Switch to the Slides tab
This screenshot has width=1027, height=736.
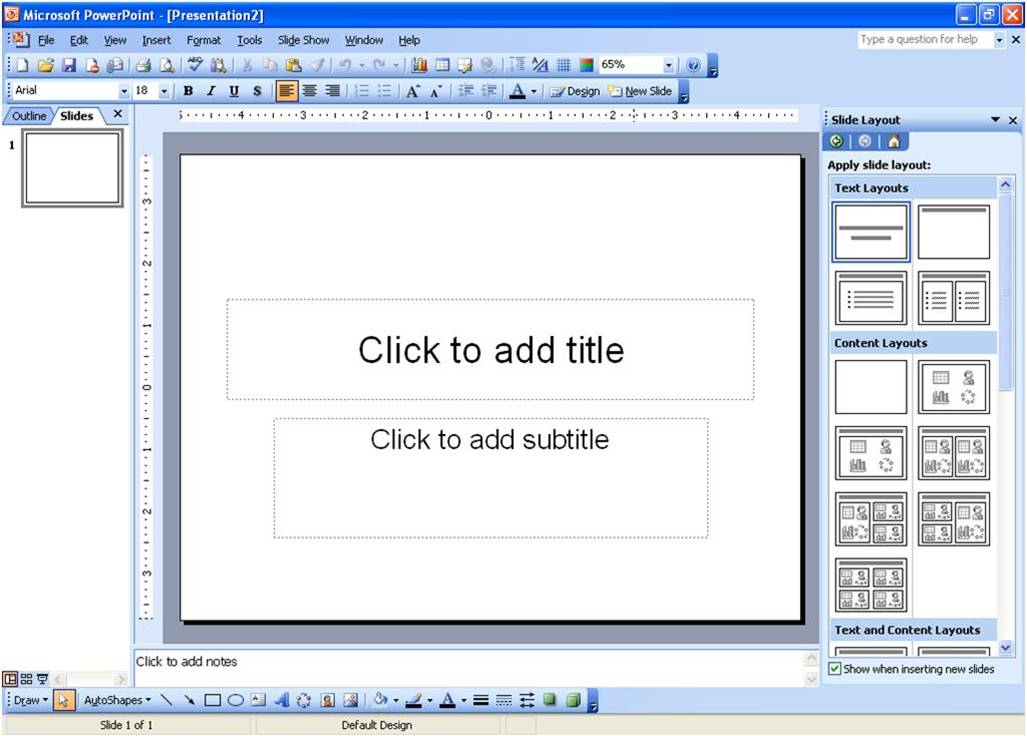(77, 116)
